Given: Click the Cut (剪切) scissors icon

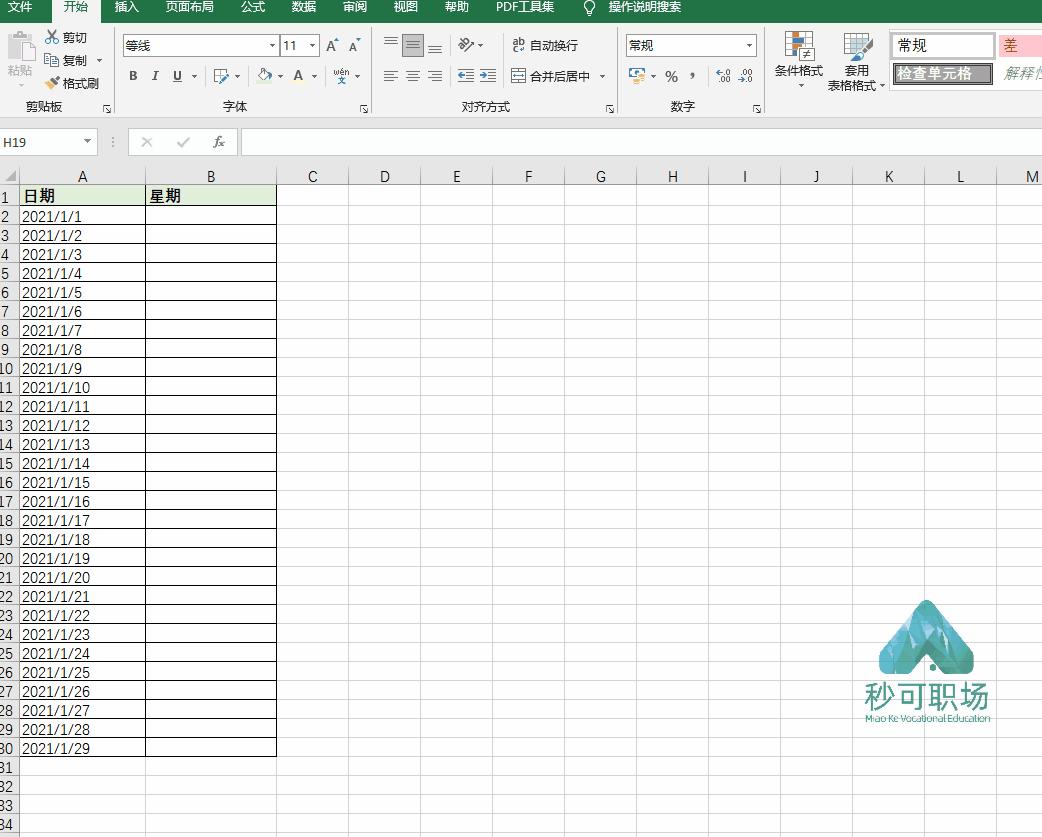Looking at the screenshot, I should [x=52, y=37].
